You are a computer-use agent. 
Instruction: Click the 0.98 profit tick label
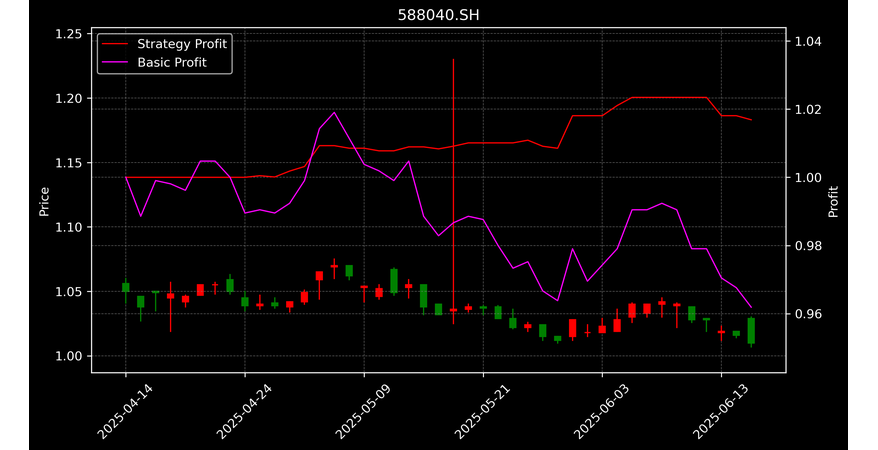tap(807, 246)
